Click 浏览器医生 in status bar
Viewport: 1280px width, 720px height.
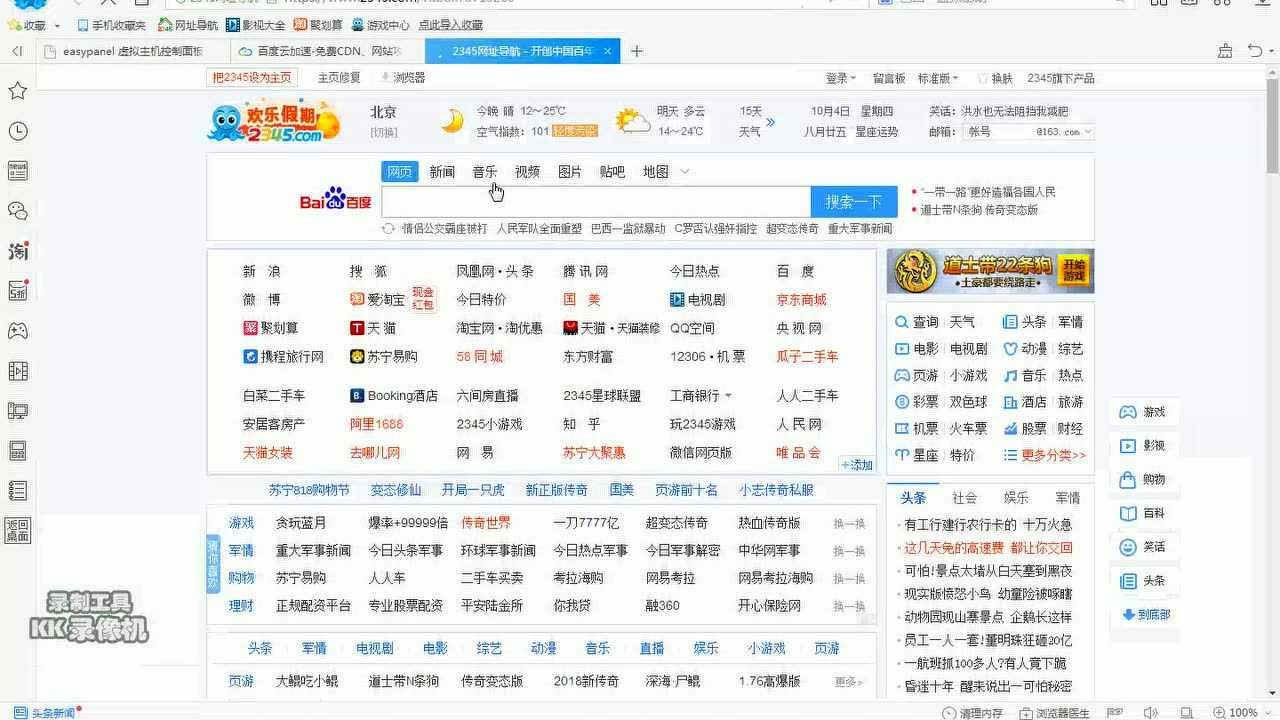coord(1054,713)
